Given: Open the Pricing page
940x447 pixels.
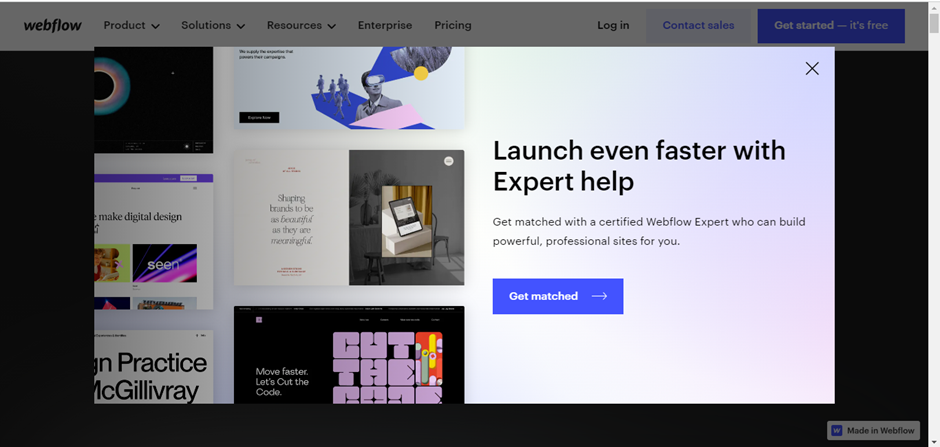Looking at the screenshot, I should [453, 26].
